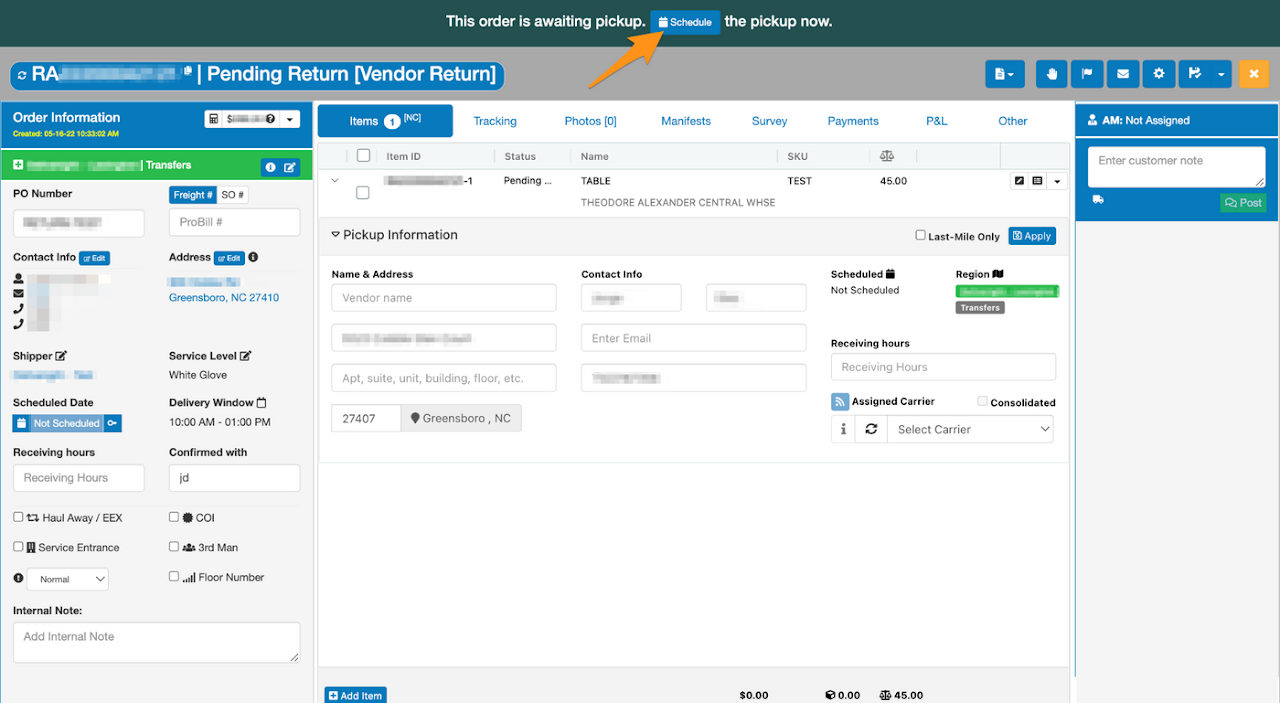Open the TABLE row actions dropdown arrow

tap(1057, 181)
